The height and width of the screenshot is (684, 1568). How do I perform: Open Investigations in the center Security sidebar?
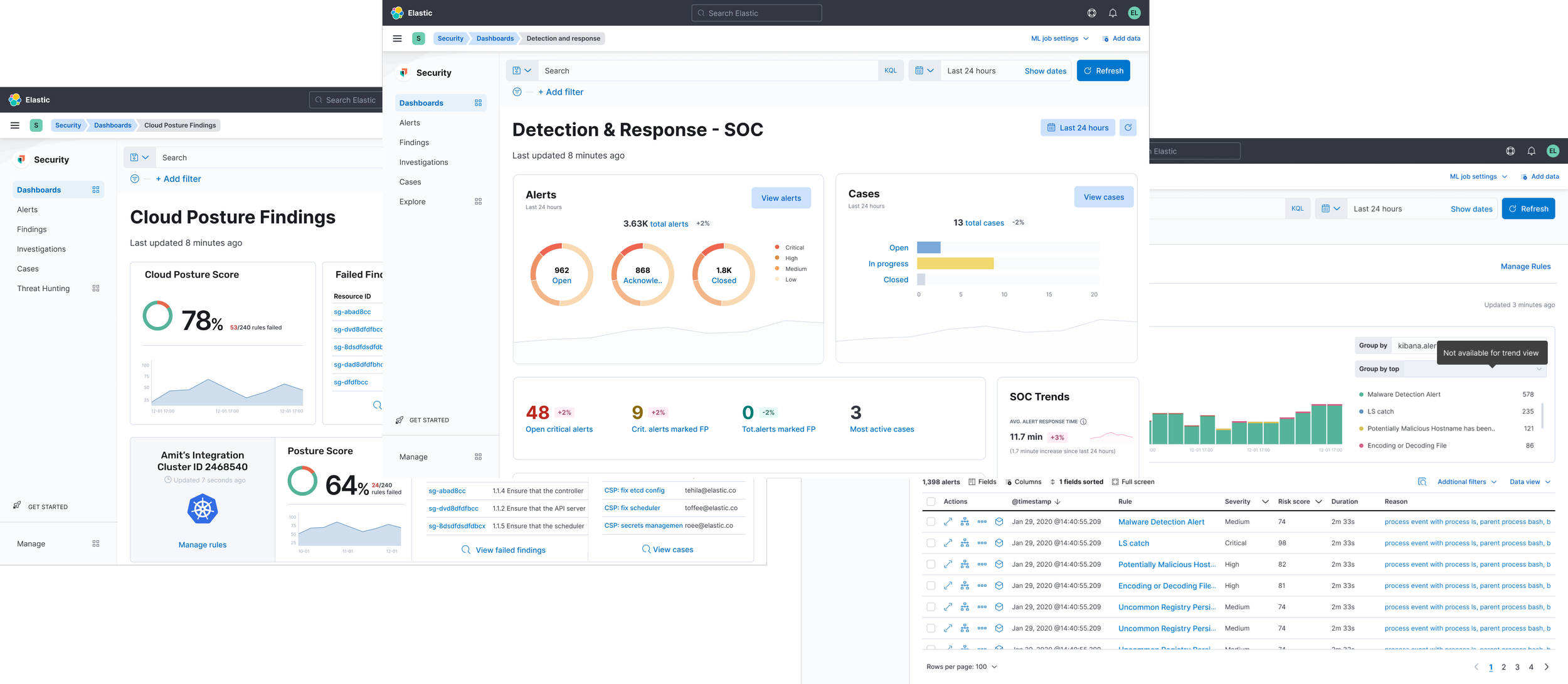423,162
